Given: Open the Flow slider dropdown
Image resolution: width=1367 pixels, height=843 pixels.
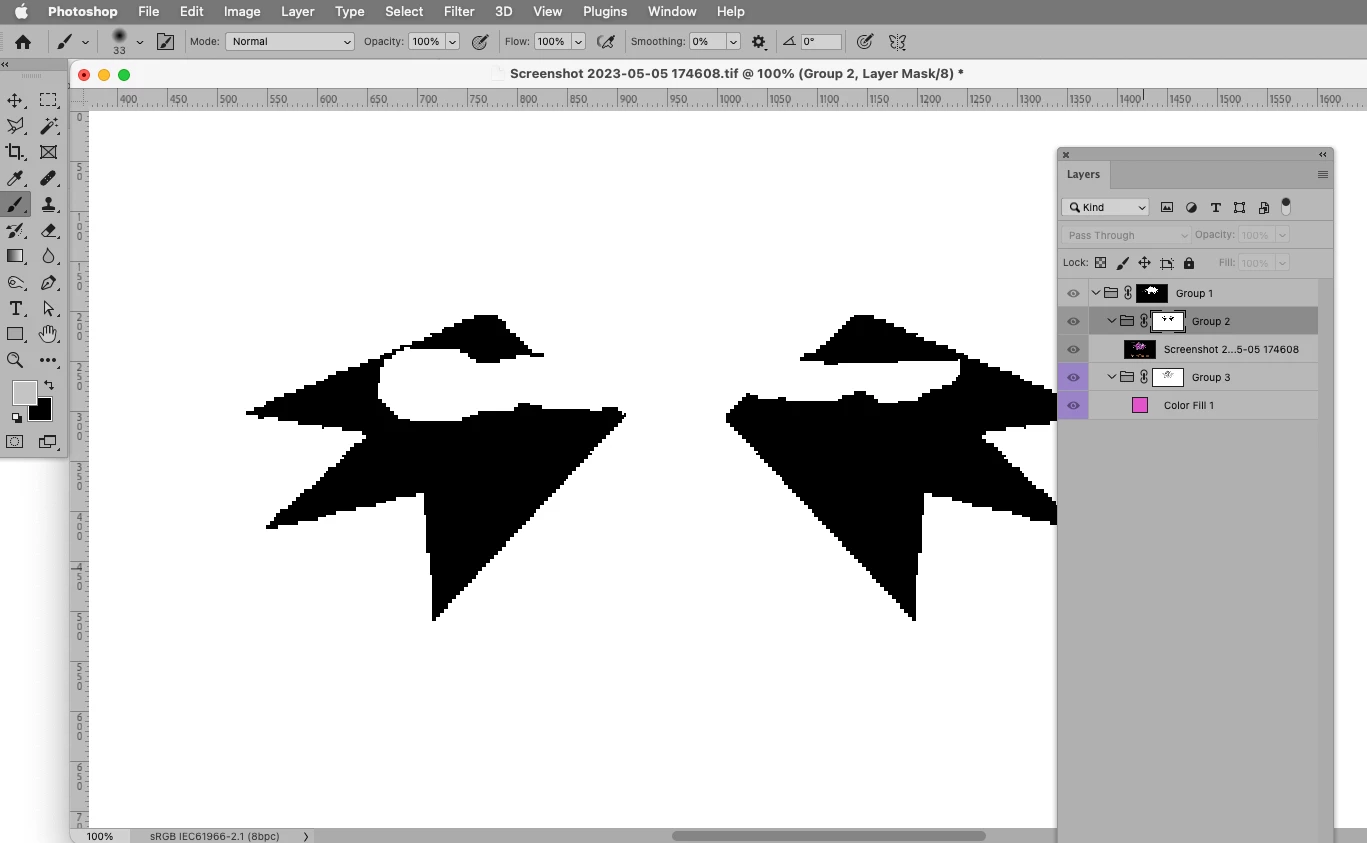Looking at the screenshot, I should (x=578, y=42).
